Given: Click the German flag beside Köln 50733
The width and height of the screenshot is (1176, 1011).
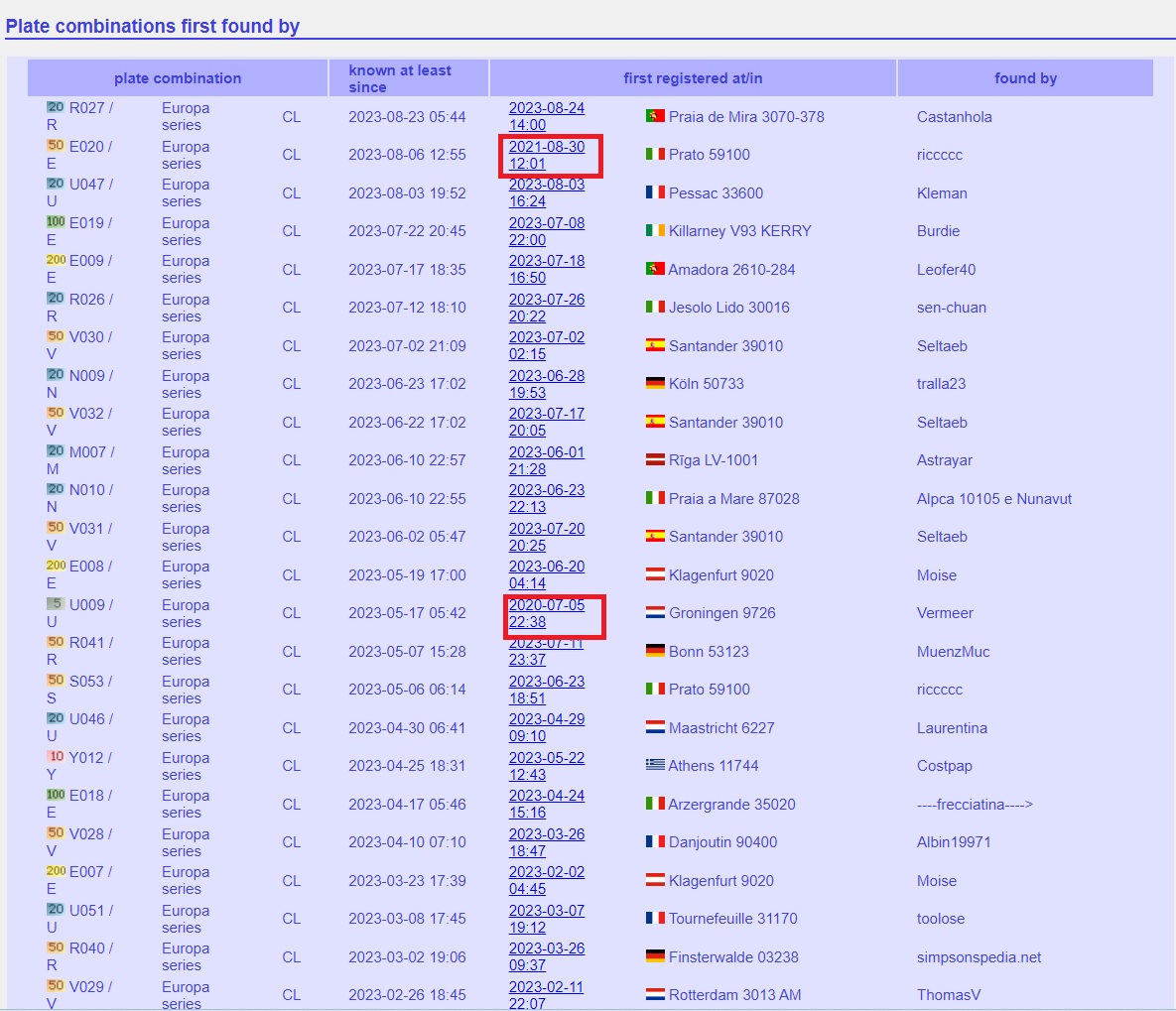Looking at the screenshot, I should 655,383.
